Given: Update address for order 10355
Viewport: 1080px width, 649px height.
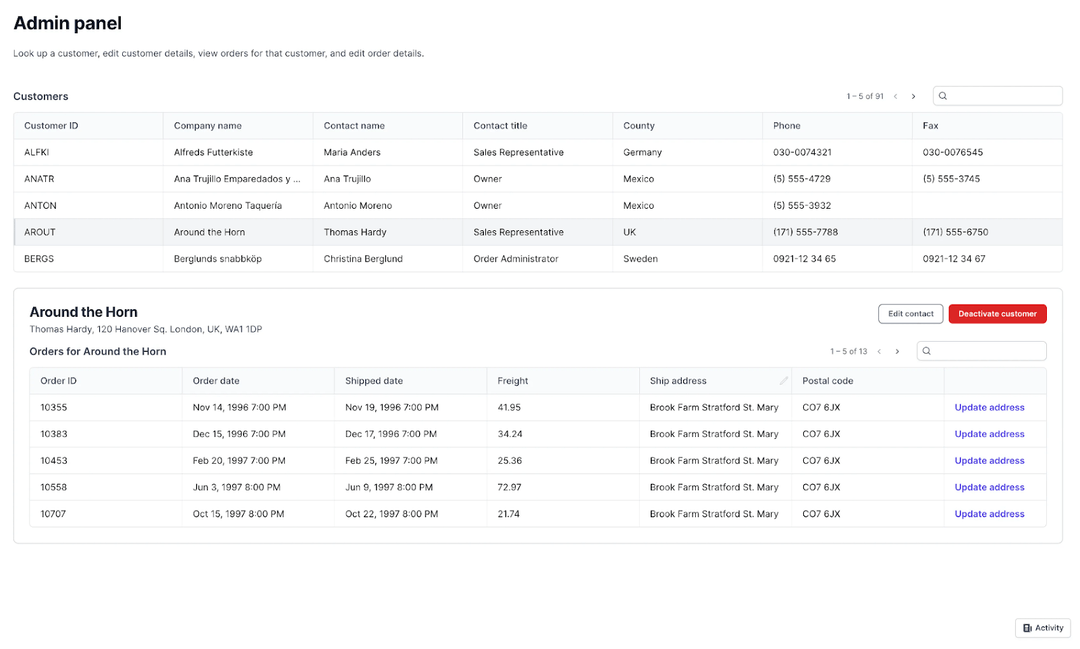Looking at the screenshot, I should pyautogui.click(x=988, y=407).
